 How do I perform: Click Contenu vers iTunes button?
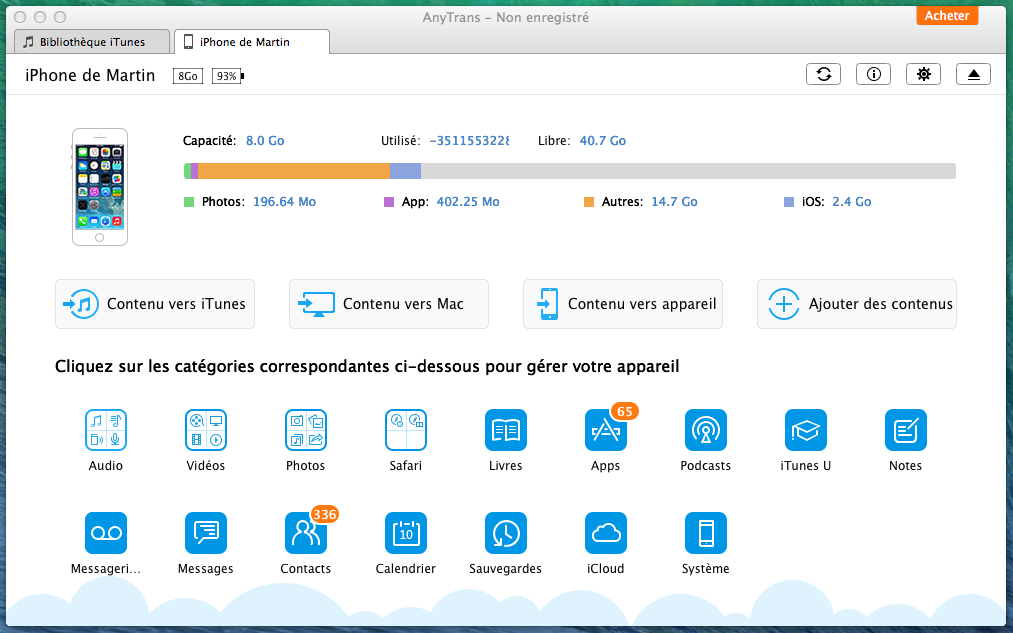[x=155, y=304]
